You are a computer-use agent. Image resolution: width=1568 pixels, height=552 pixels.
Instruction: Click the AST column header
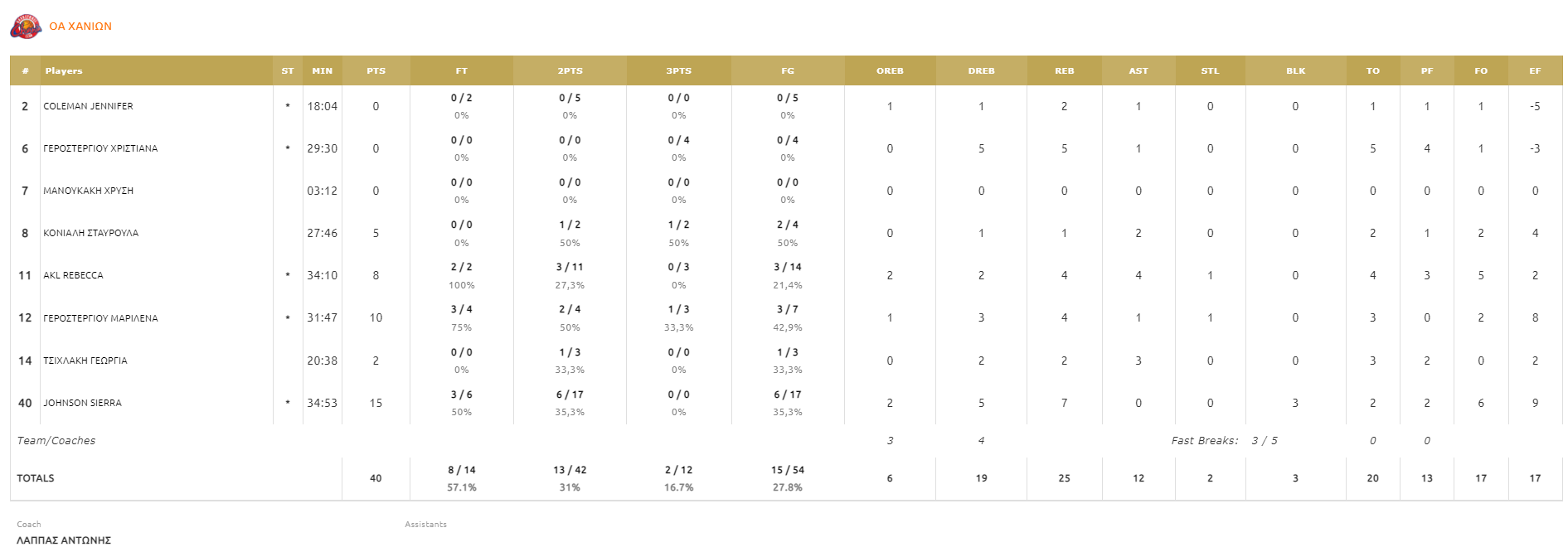pyautogui.click(x=1138, y=71)
